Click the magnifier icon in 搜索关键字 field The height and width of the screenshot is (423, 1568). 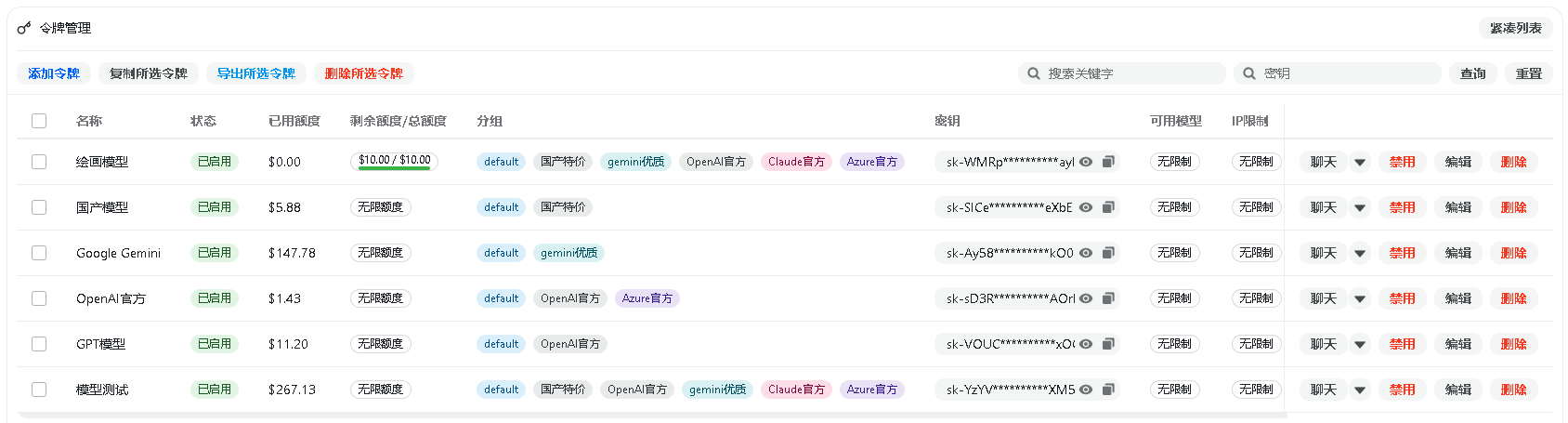point(1034,73)
